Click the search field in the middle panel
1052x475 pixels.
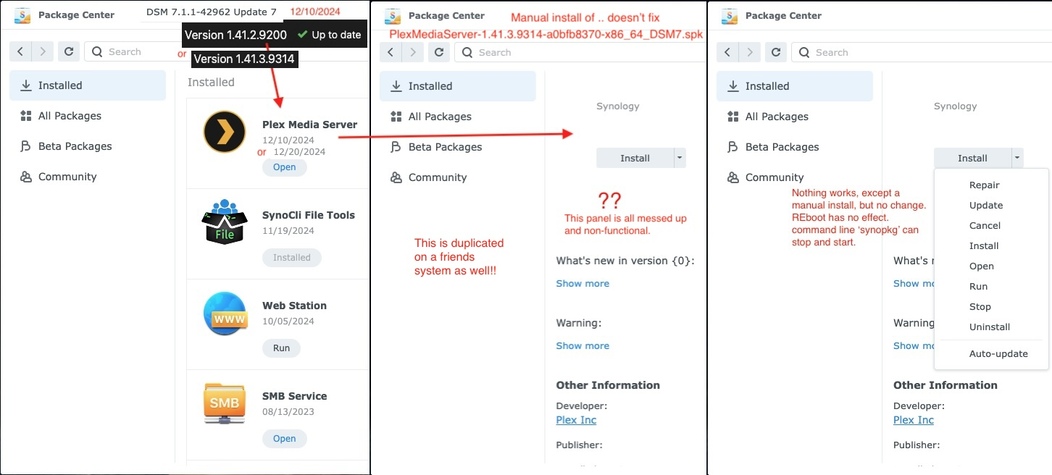click(x=580, y=52)
